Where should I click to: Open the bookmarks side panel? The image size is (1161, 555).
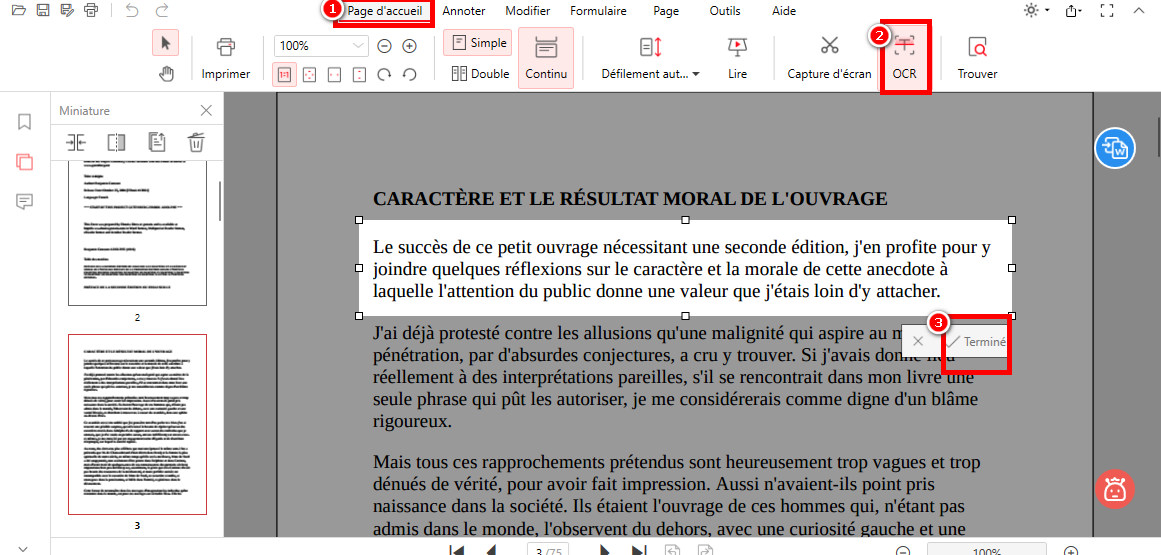click(24, 122)
